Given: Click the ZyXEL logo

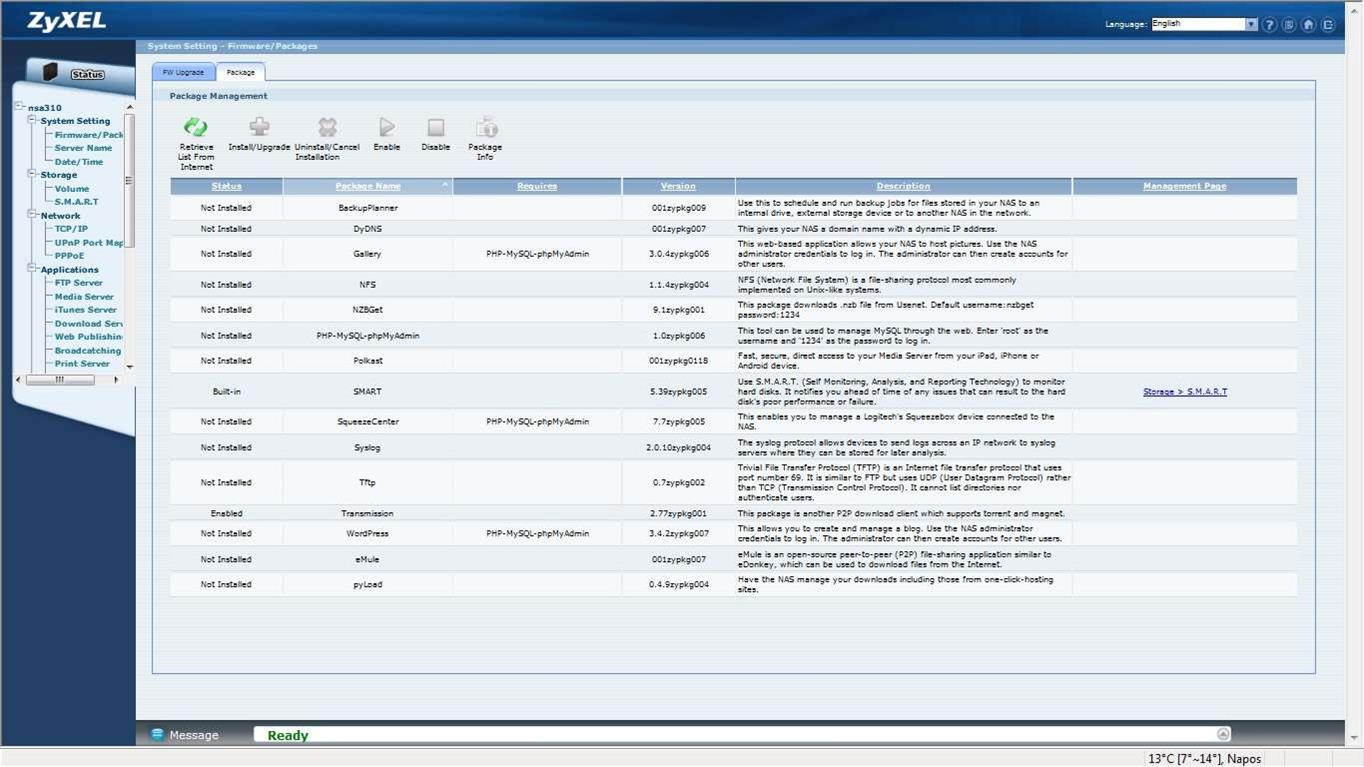Looking at the screenshot, I should tap(67, 21).
